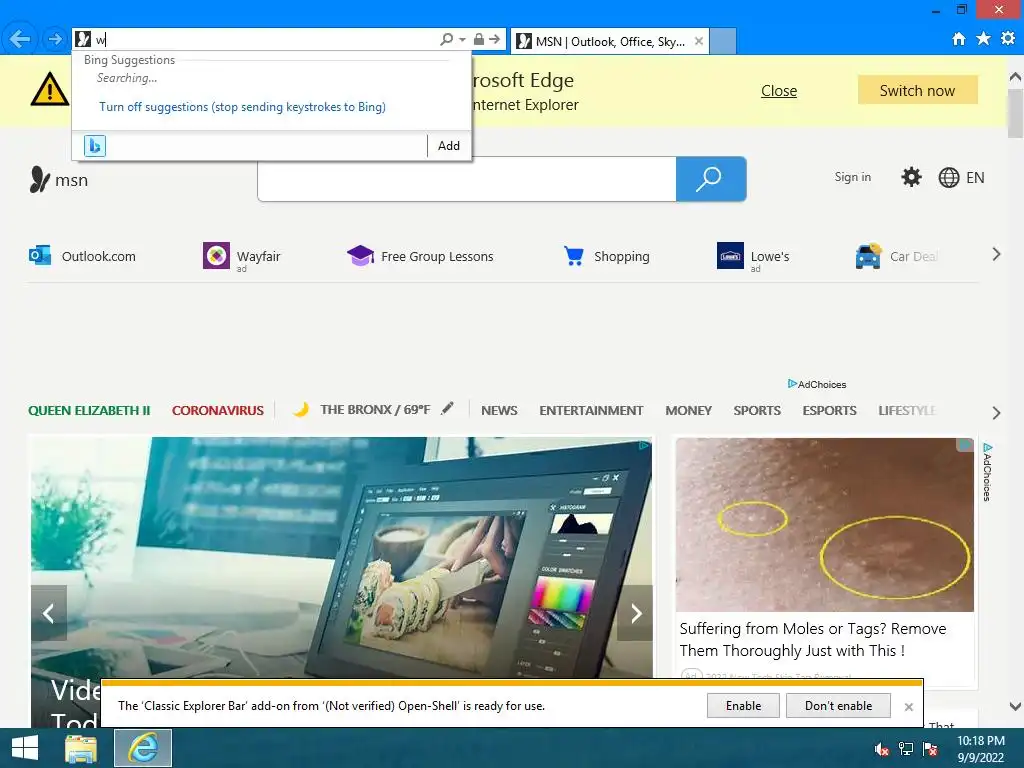Click the security lock icon in address bar
This screenshot has width=1024, height=768.
pyautogui.click(x=479, y=39)
